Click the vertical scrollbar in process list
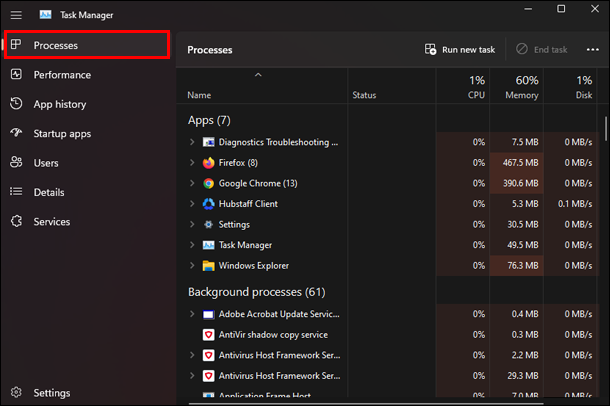The width and height of the screenshot is (610, 406). point(605,130)
